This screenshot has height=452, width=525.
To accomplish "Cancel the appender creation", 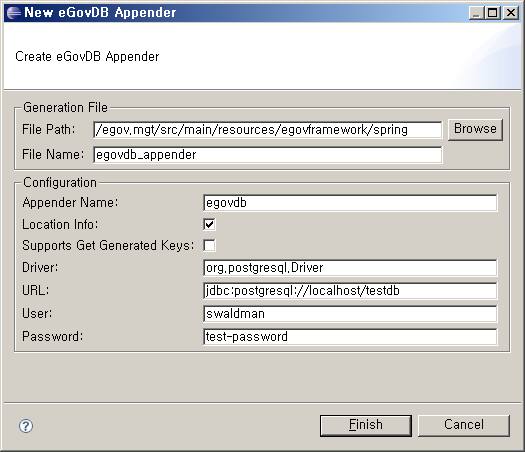I will tap(464, 426).
